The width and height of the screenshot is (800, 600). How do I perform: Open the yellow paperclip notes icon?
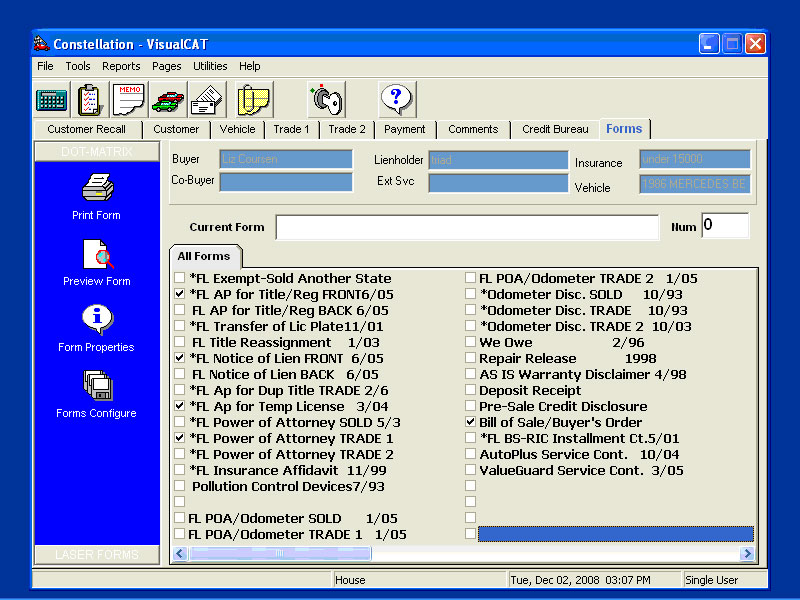click(x=254, y=99)
